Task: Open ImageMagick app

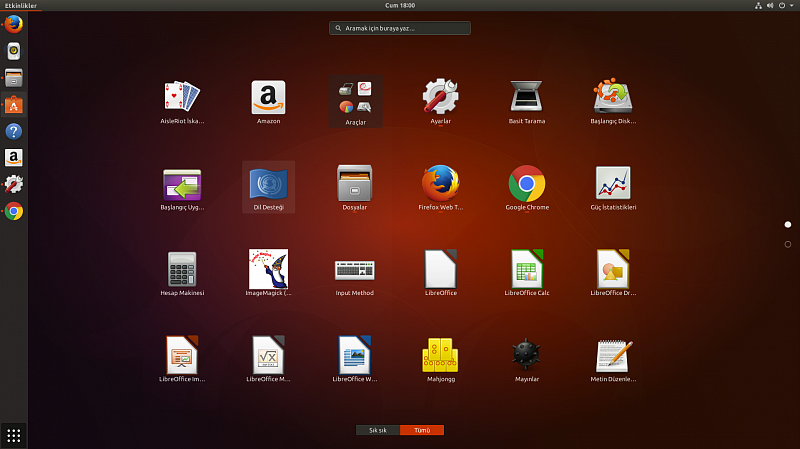Action: tap(268, 273)
